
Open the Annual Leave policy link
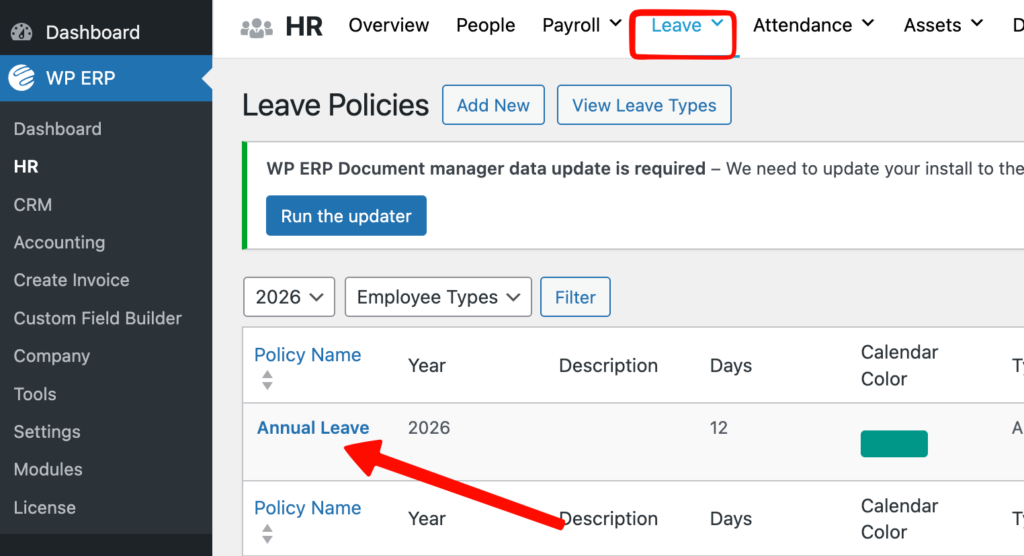313,428
